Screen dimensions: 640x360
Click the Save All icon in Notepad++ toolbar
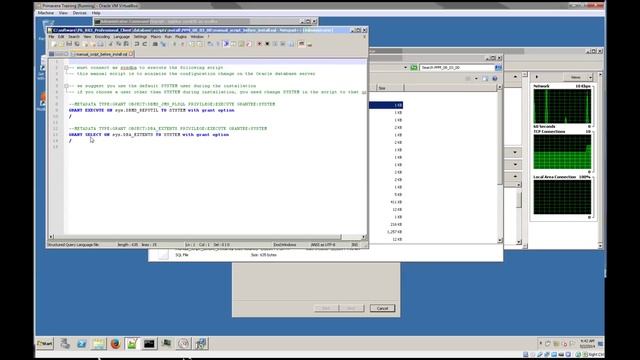pos(77,44)
